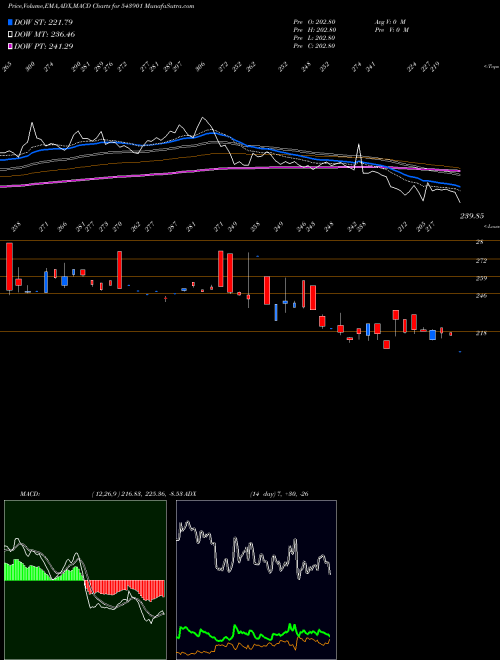This screenshot has width=500, height=660.
Task: Click the 259 price axis label
Action: click(481, 278)
